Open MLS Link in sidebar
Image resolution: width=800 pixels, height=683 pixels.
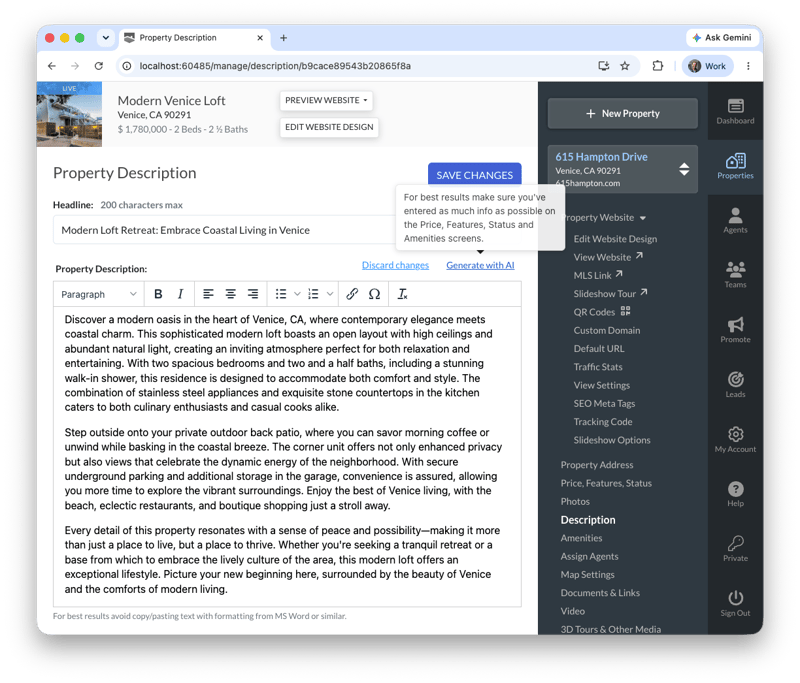[x=597, y=275]
